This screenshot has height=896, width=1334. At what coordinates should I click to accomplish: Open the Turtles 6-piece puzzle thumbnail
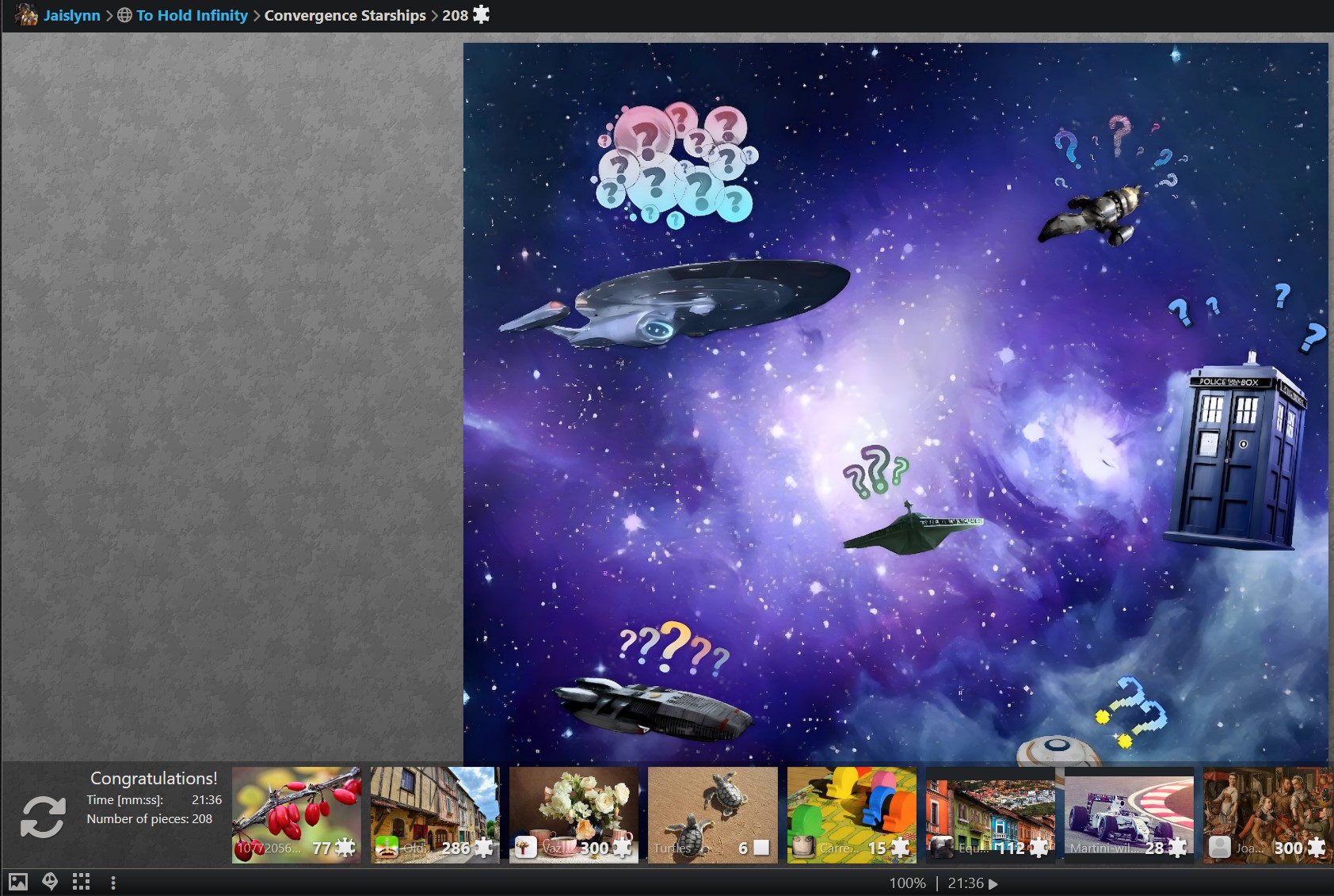click(x=712, y=814)
